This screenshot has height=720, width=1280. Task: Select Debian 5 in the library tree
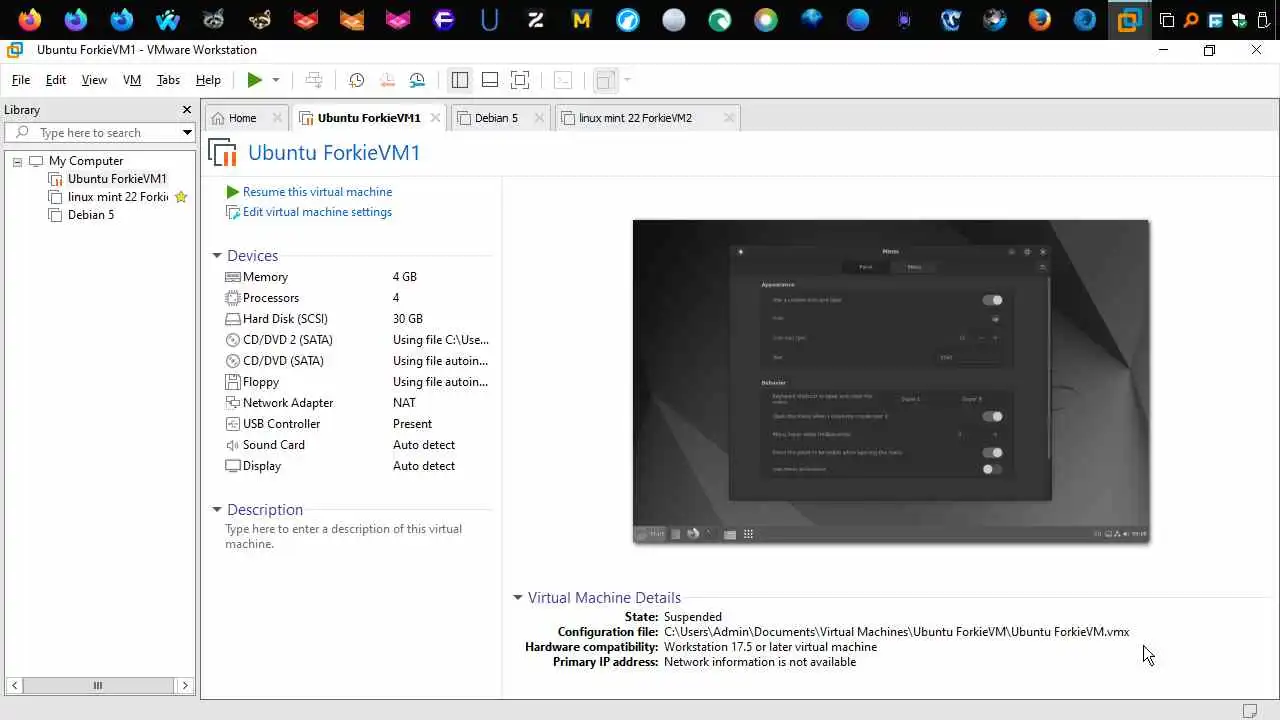[x=91, y=215]
